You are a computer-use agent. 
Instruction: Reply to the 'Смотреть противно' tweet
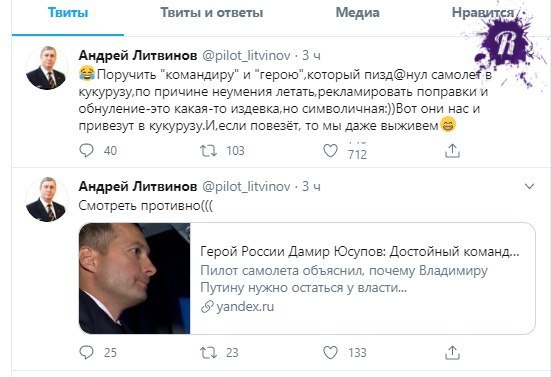tap(86, 352)
